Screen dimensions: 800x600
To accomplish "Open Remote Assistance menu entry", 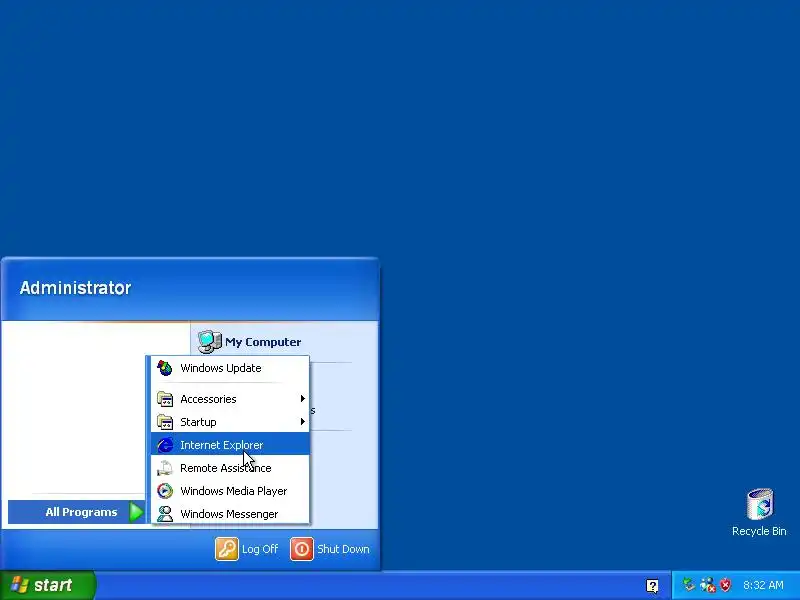I will pos(230,467).
